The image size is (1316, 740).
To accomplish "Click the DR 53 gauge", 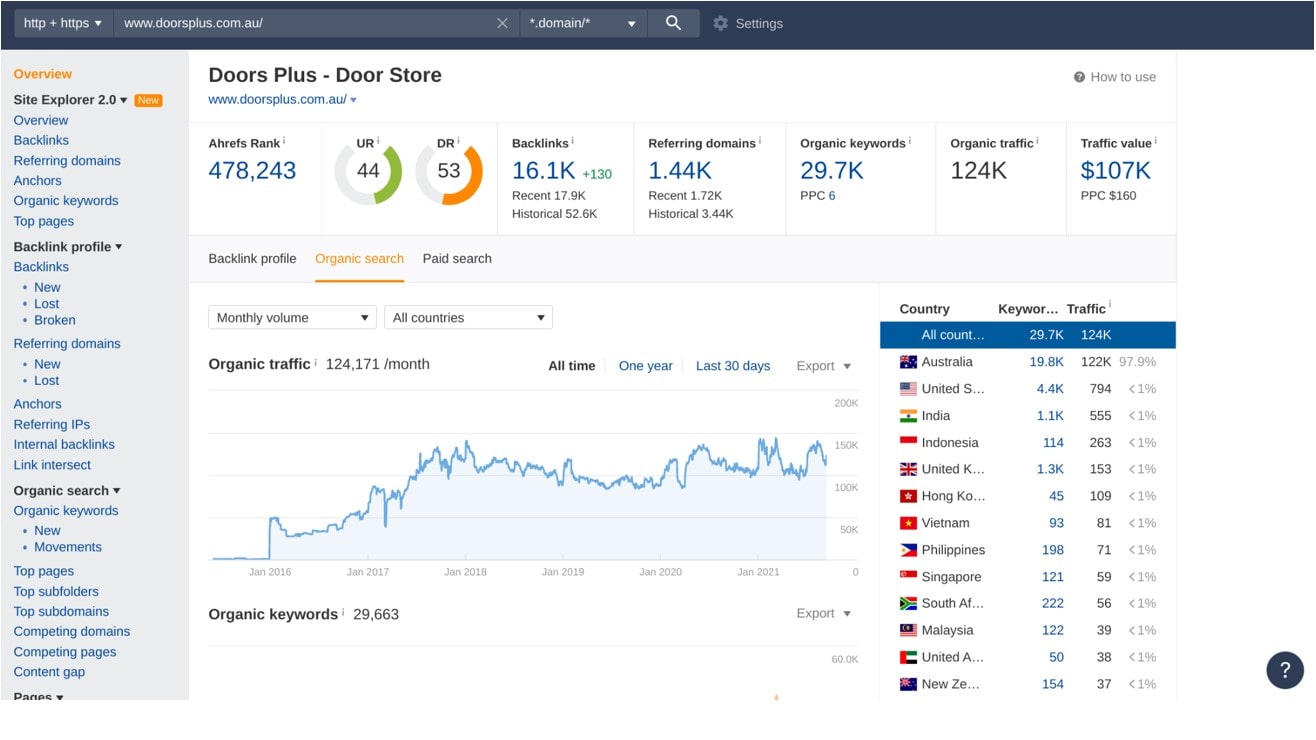I will pyautogui.click(x=449, y=171).
